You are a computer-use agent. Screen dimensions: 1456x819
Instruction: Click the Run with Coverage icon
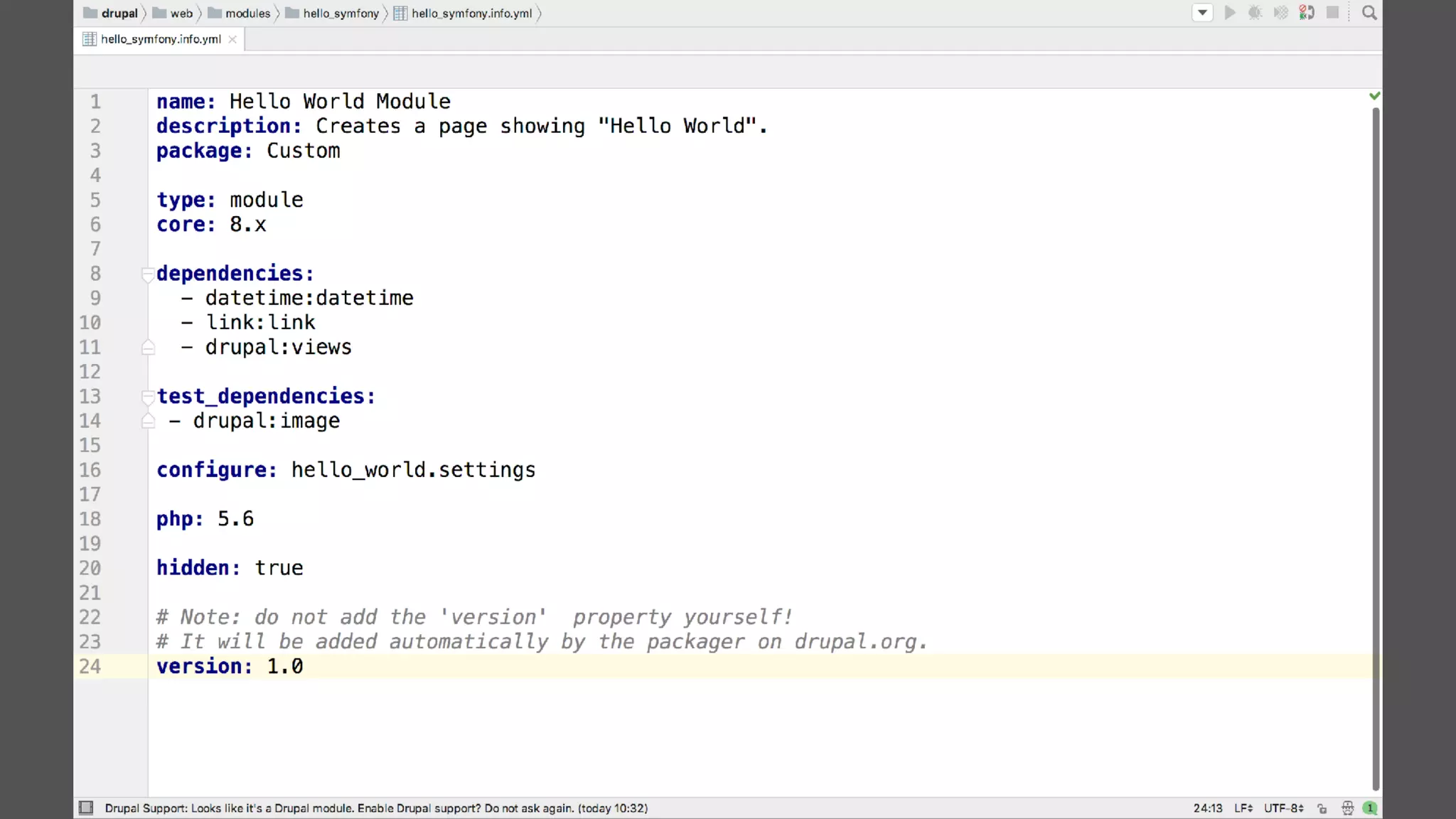[x=1280, y=13]
